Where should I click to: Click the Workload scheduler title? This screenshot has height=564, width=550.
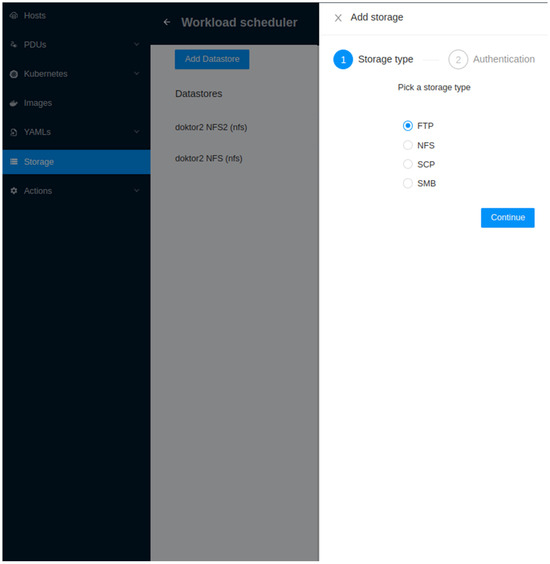239,23
